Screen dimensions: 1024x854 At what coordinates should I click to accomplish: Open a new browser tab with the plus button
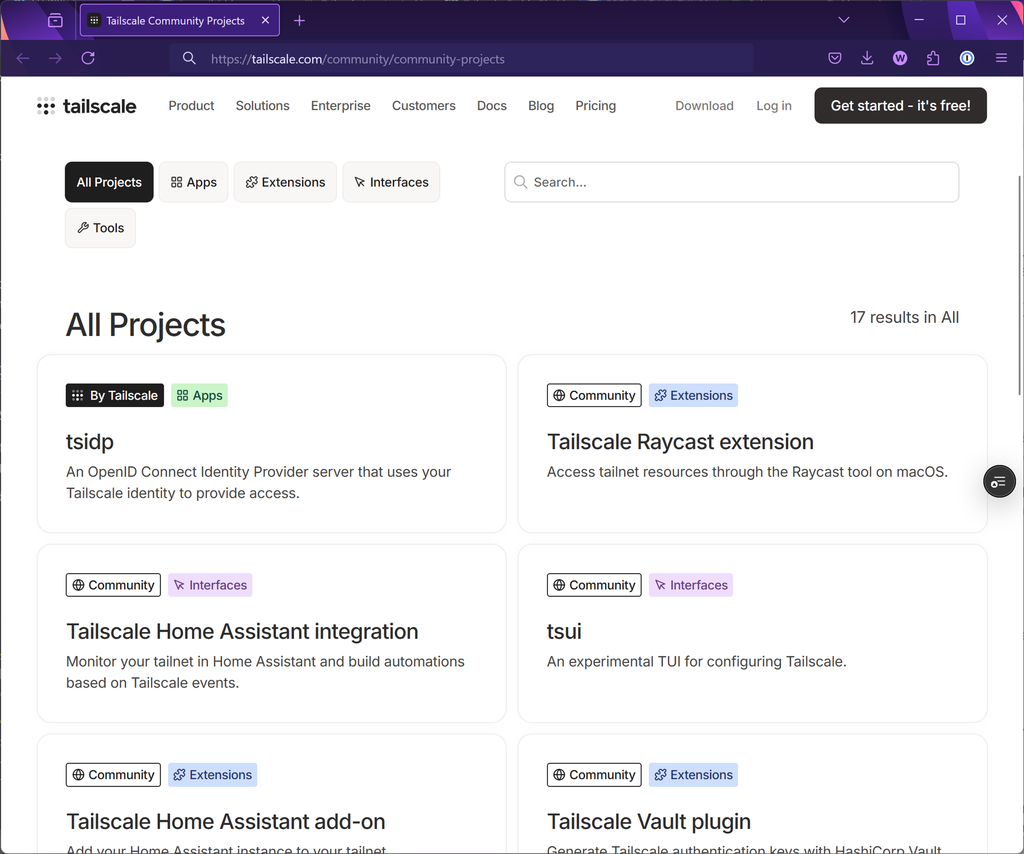click(299, 21)
